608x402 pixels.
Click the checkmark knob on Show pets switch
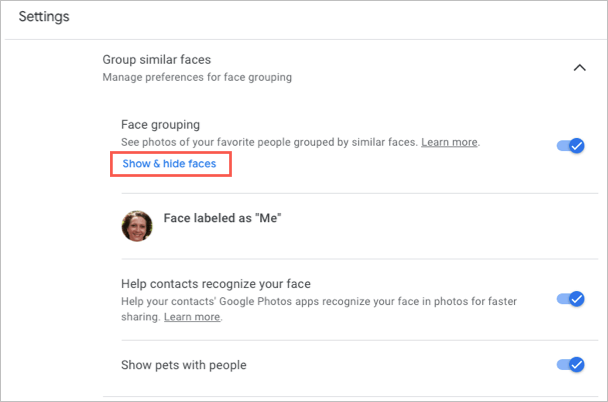point(576,364)
